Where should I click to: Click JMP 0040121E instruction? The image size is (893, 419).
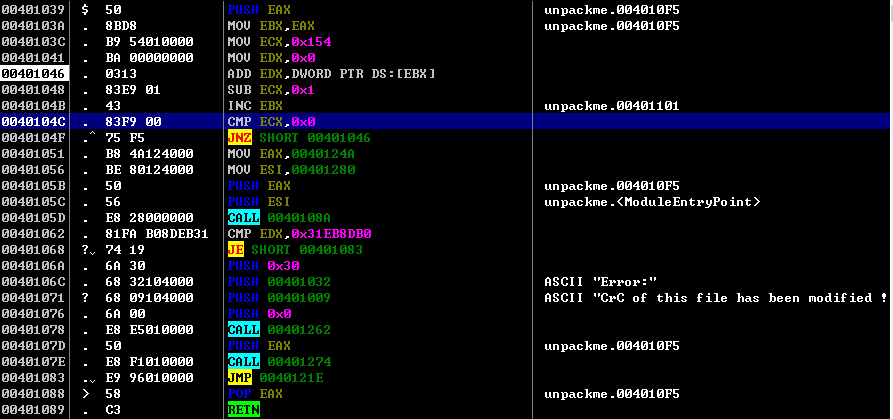[x=275, y=377]
